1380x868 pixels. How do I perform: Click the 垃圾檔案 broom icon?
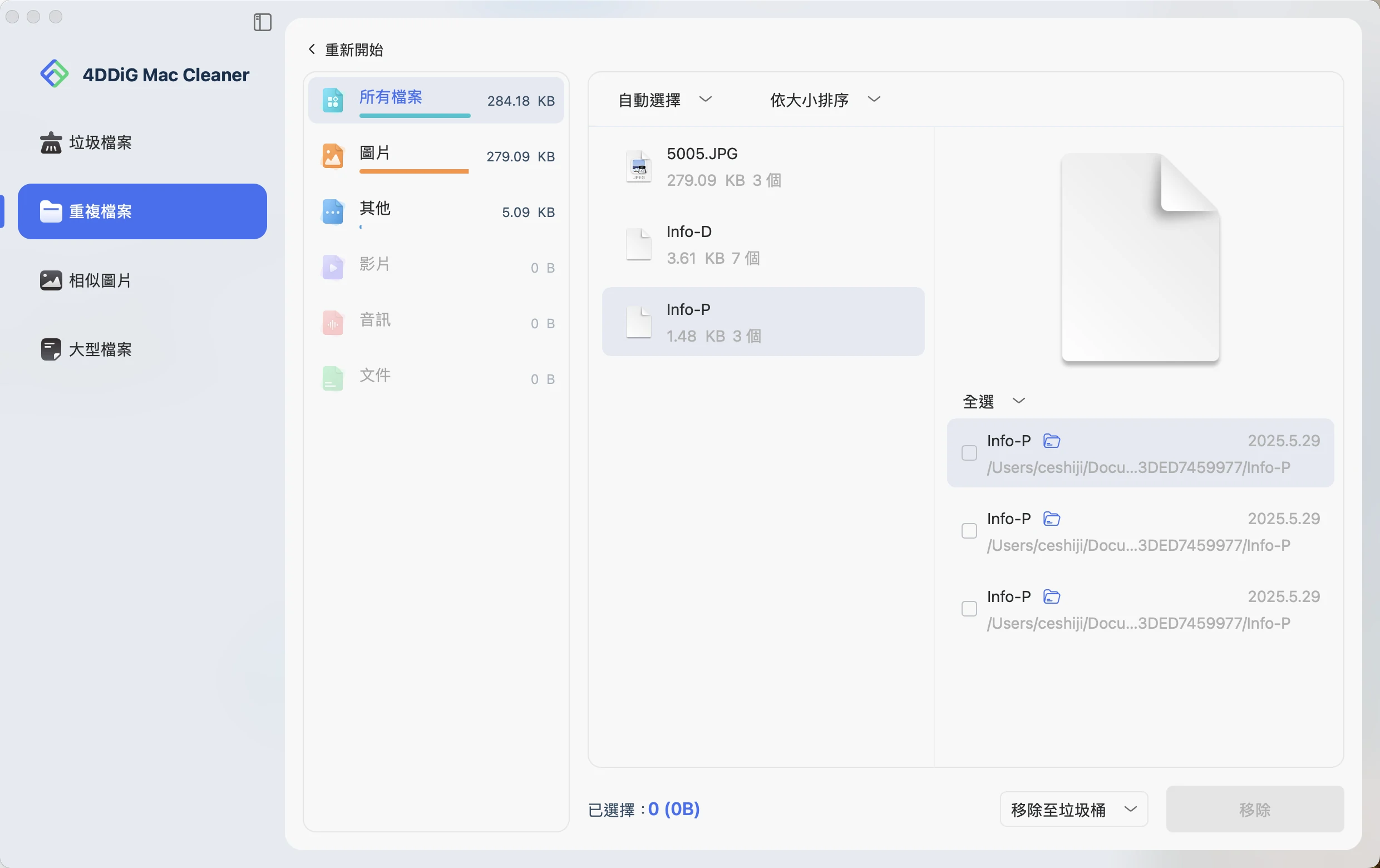click(x=51, y=142)
